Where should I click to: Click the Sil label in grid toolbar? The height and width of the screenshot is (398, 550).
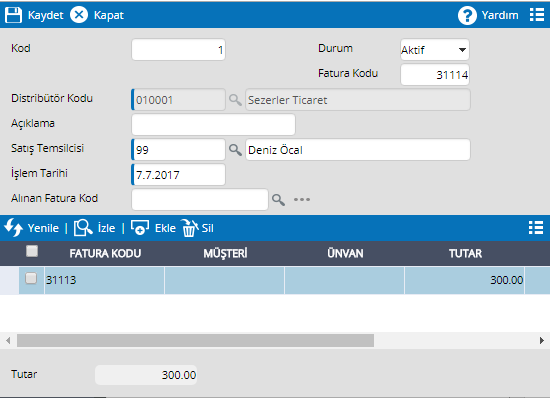[207, 228]
